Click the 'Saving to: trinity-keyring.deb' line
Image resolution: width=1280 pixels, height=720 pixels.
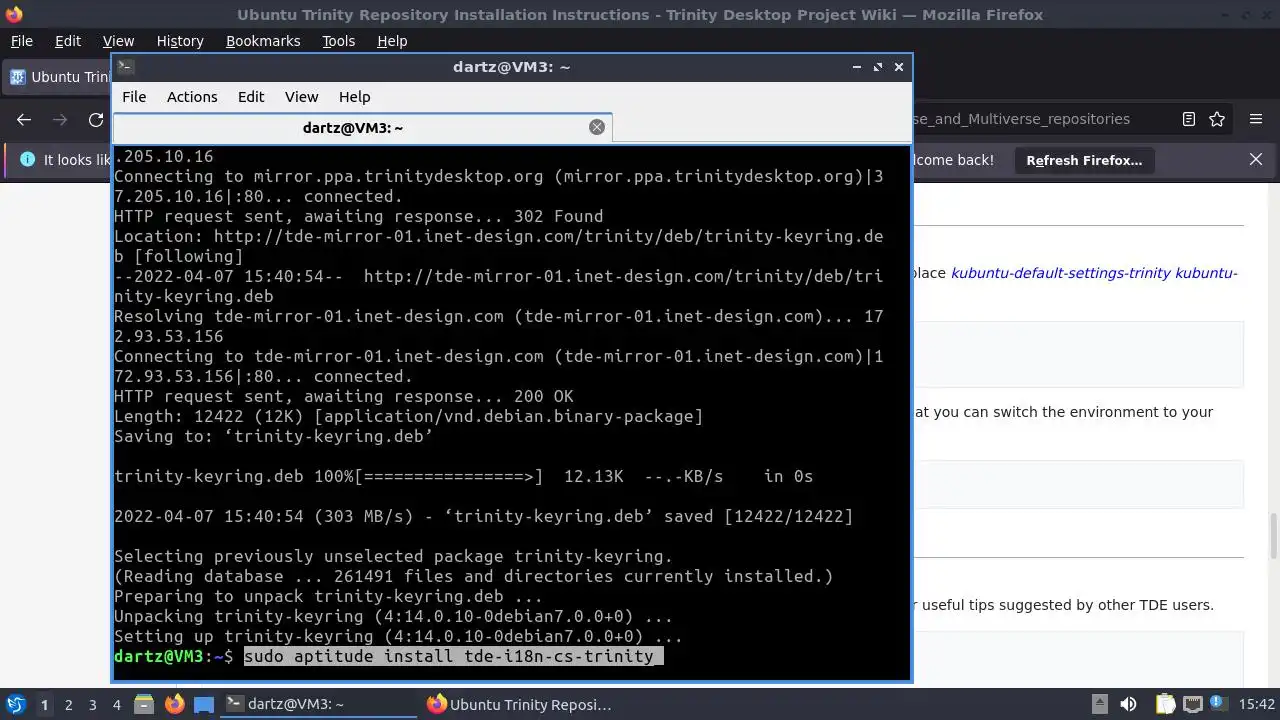[274, 436]
